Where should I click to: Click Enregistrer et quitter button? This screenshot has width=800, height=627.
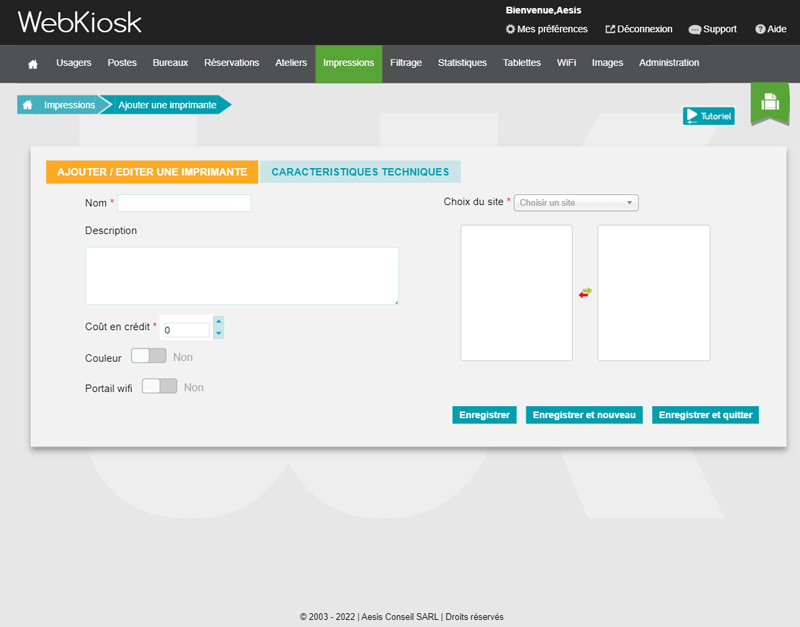705,415
